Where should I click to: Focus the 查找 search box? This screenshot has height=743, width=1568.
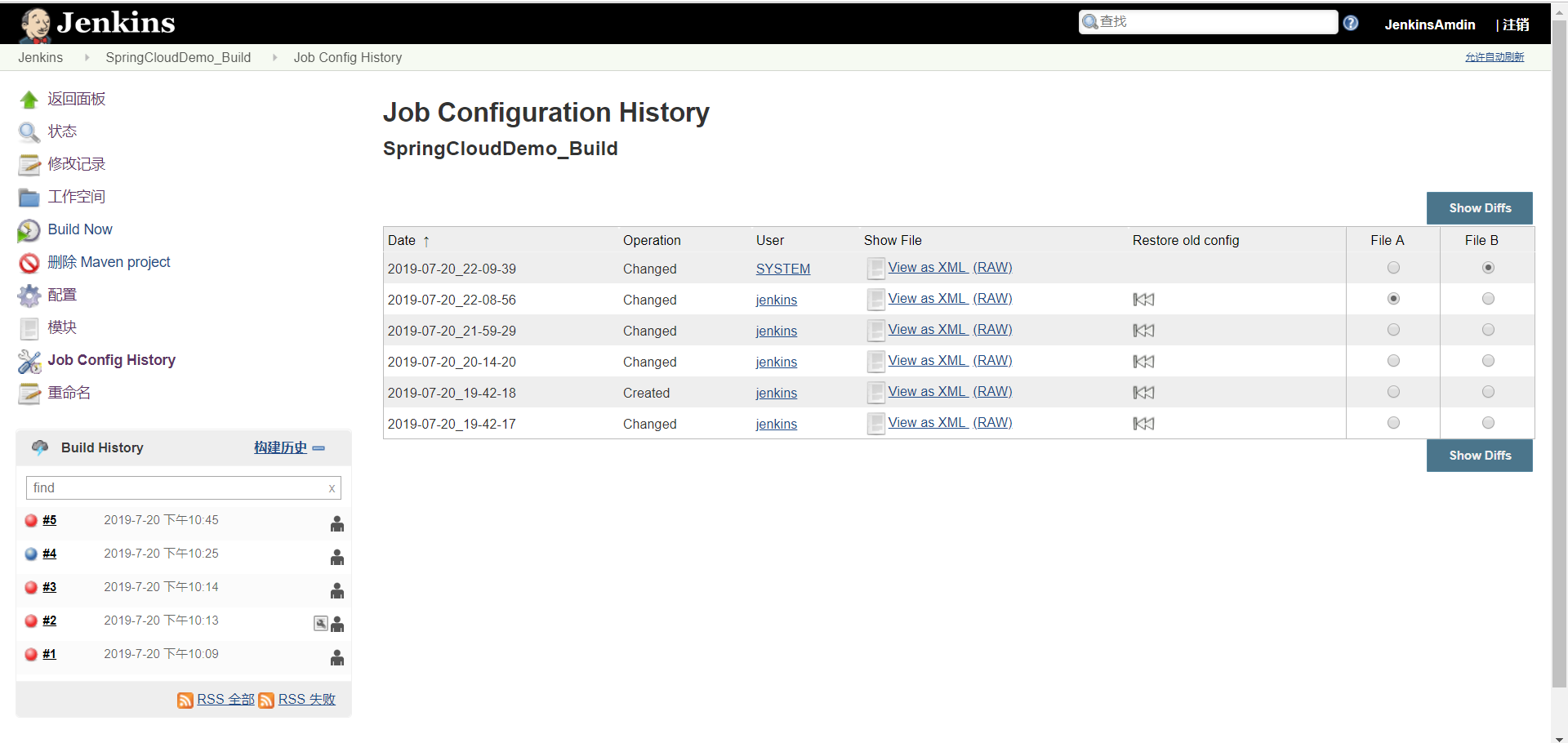1209,22
